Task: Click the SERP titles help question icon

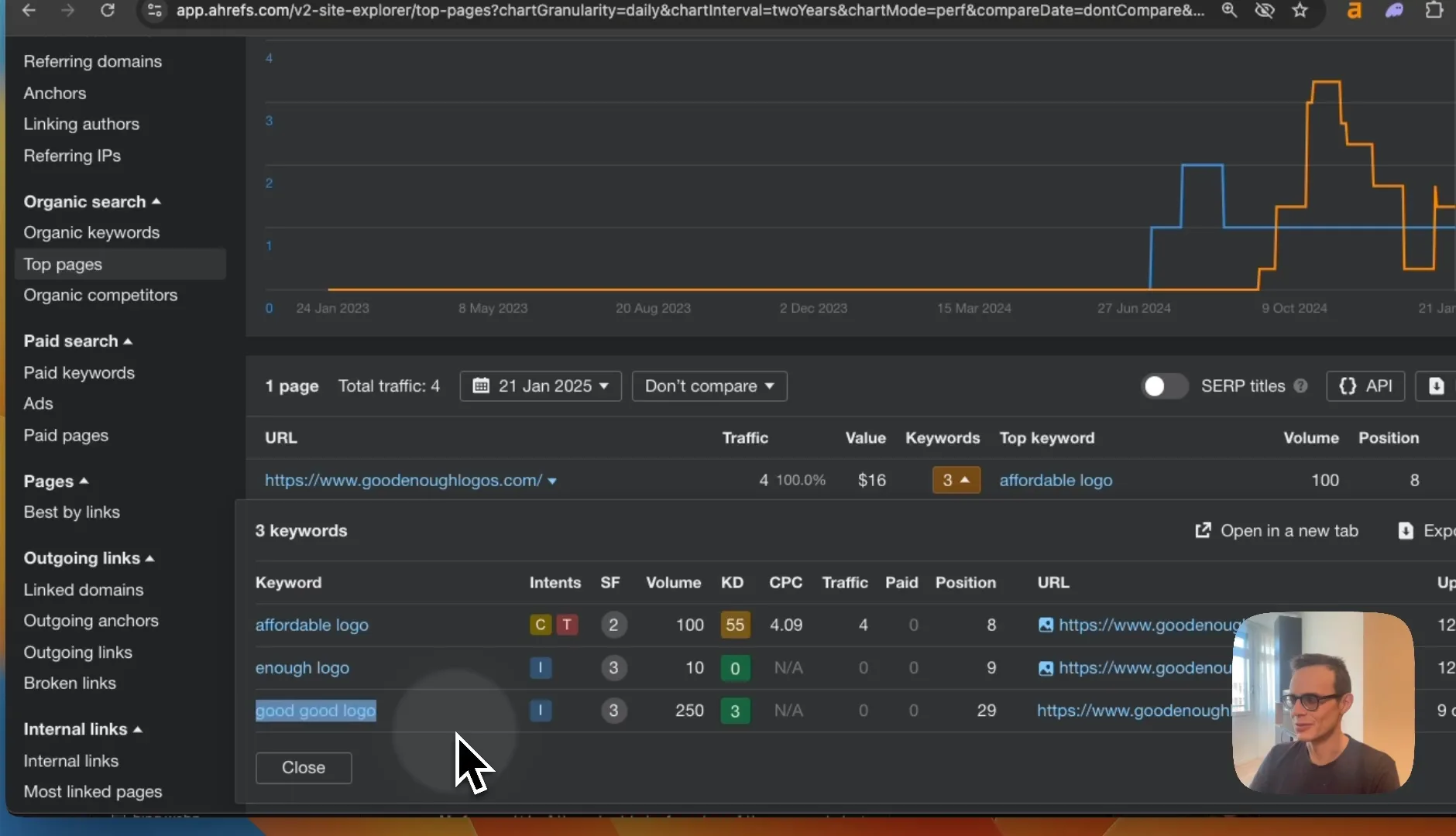Action: click(x=1301, y=385)
